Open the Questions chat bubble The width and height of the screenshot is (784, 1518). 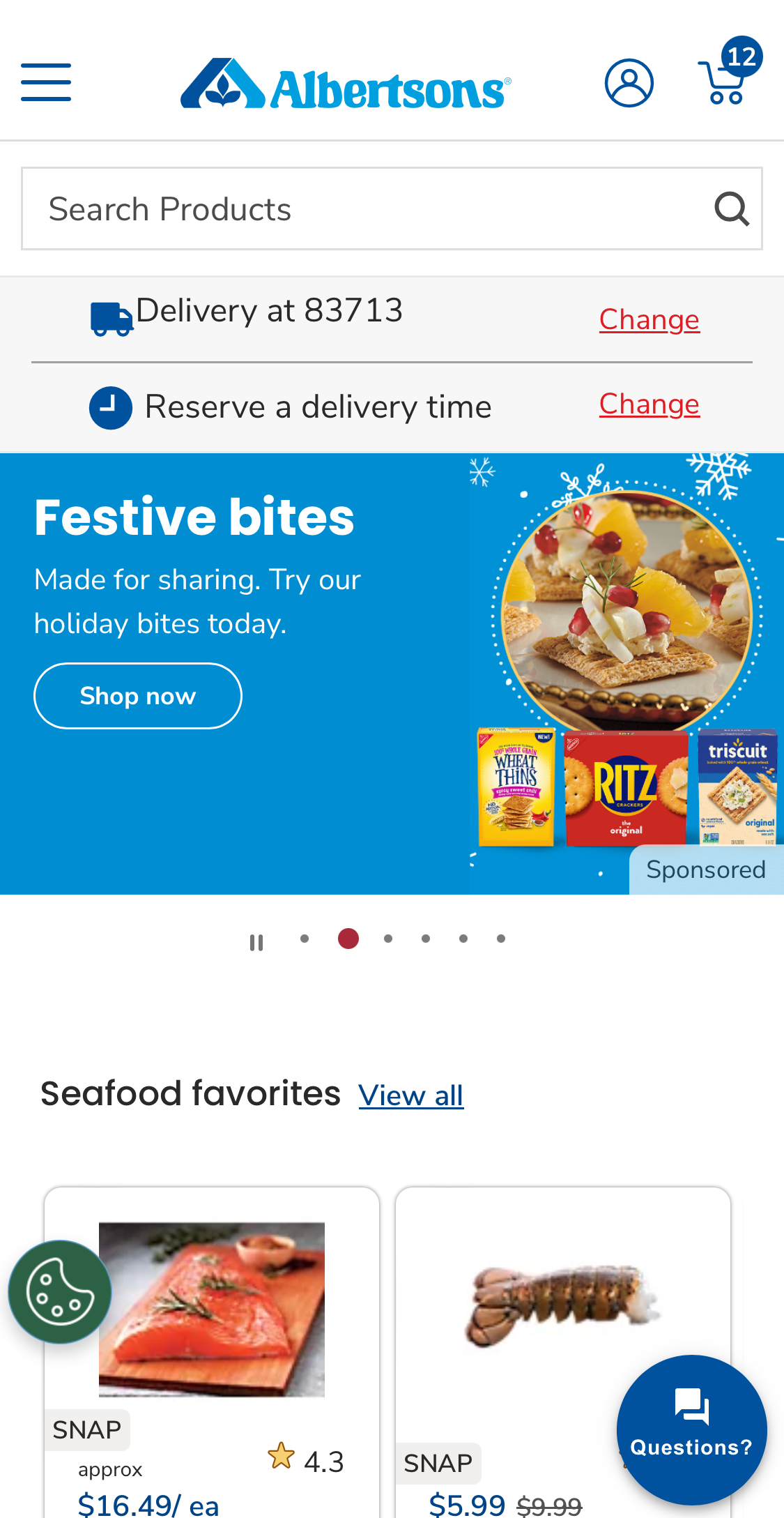(x=691, y=1430)
